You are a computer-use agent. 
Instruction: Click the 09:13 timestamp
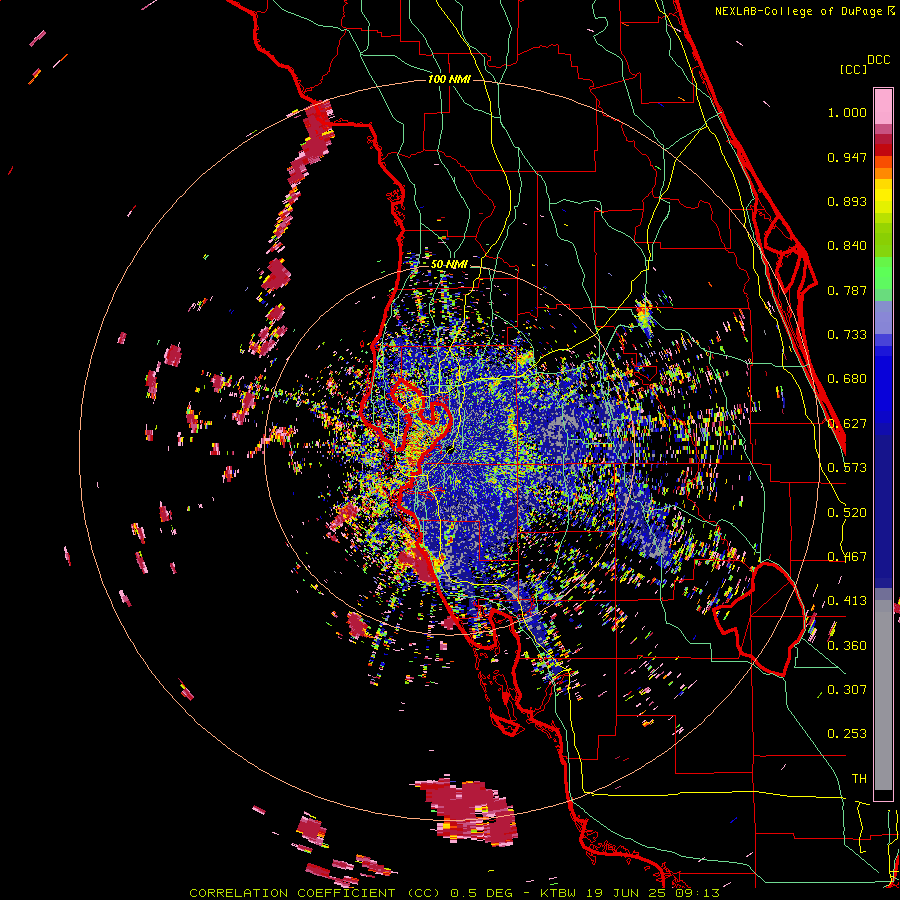click(x=696, y=893)
